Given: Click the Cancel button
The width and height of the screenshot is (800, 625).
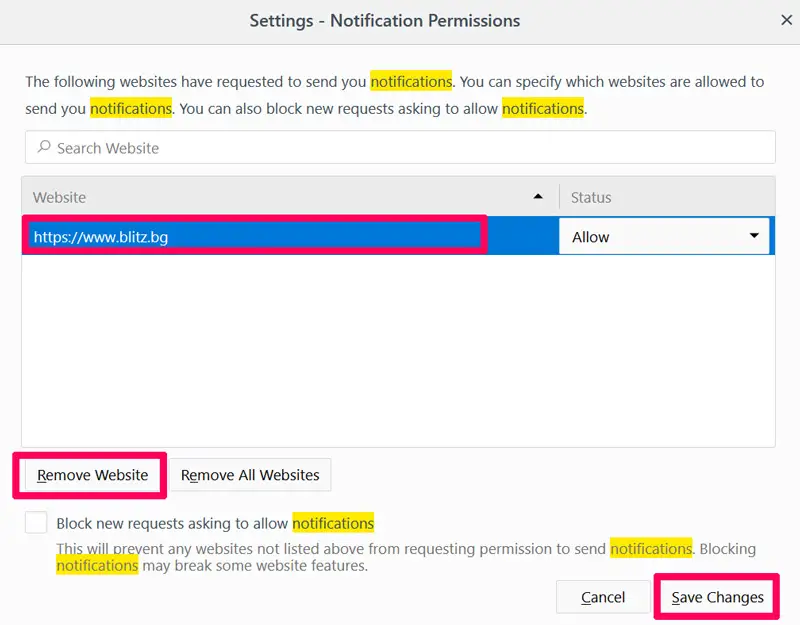Looking at the screenshot, I should click(x=603, y=597).
